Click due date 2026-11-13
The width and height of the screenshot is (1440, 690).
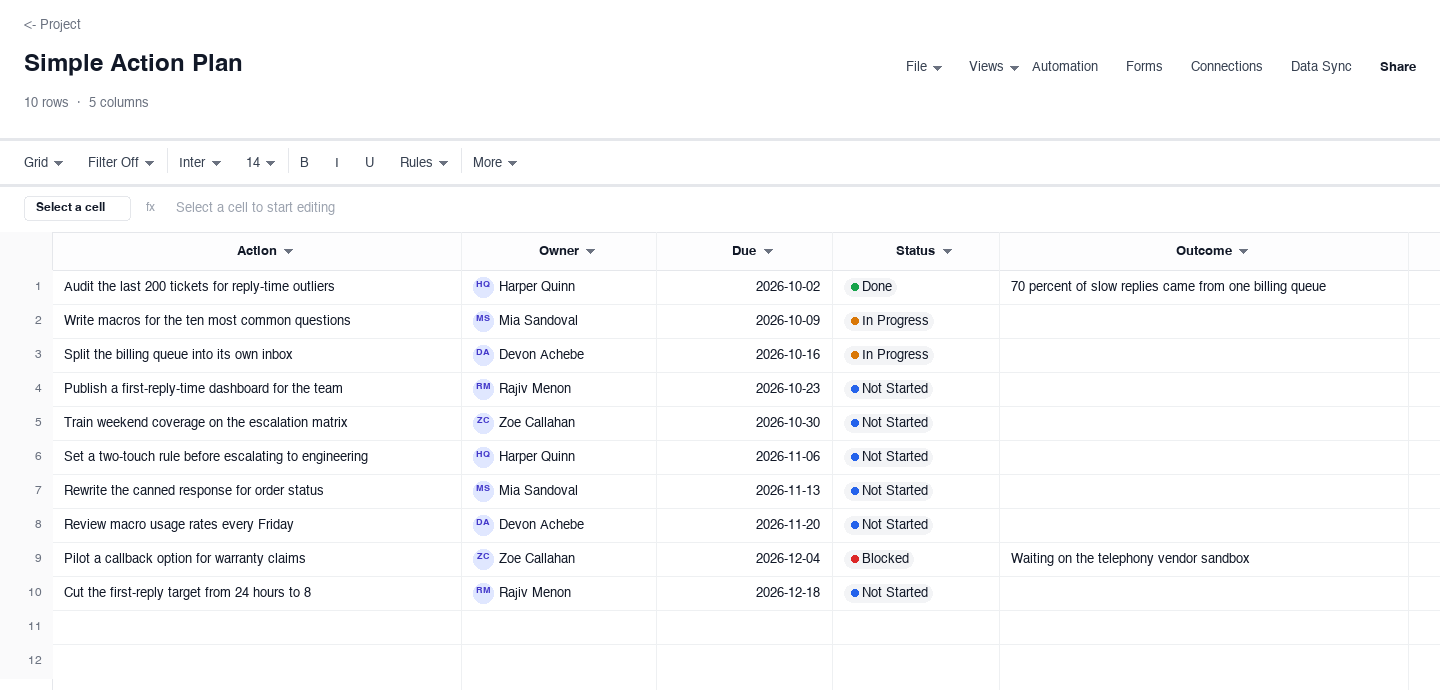[745, 491]
